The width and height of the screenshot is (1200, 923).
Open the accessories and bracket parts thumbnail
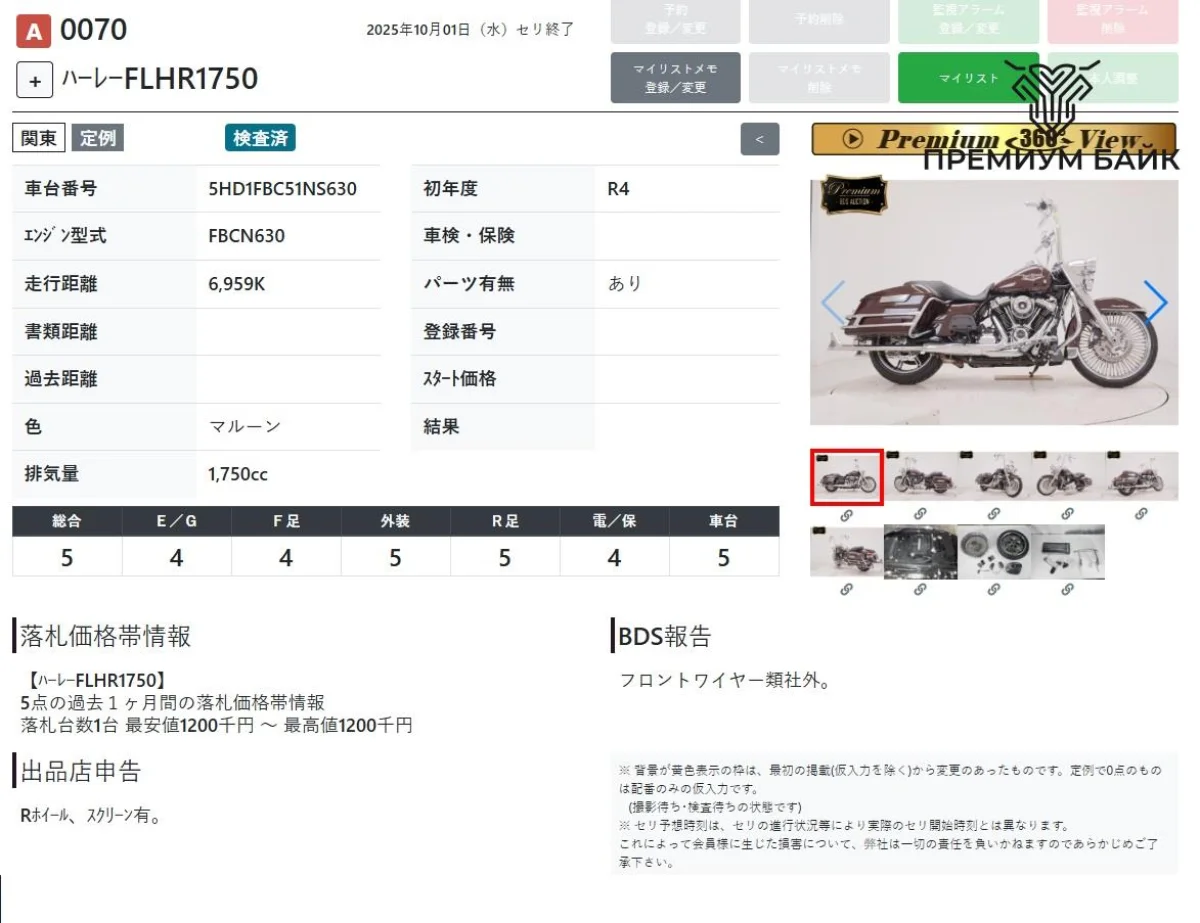pos(1067,551)
